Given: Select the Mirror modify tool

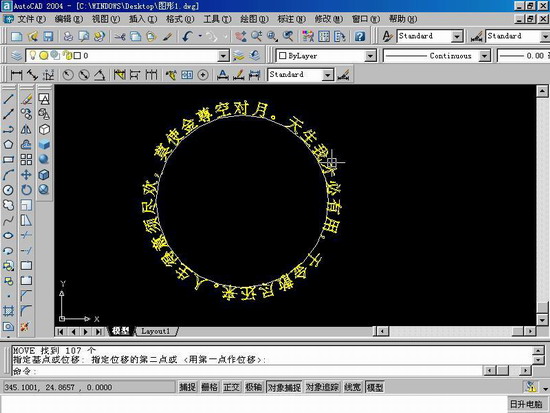Looking at the screenshot, I should [26, 129].
